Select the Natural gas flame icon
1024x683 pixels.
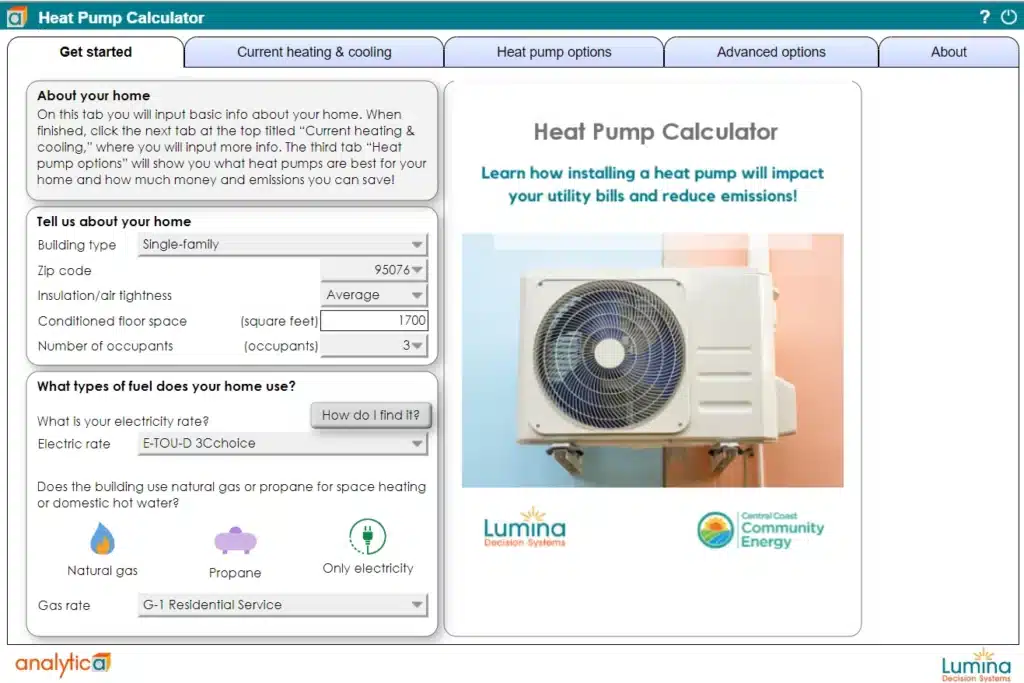[102, 540]
